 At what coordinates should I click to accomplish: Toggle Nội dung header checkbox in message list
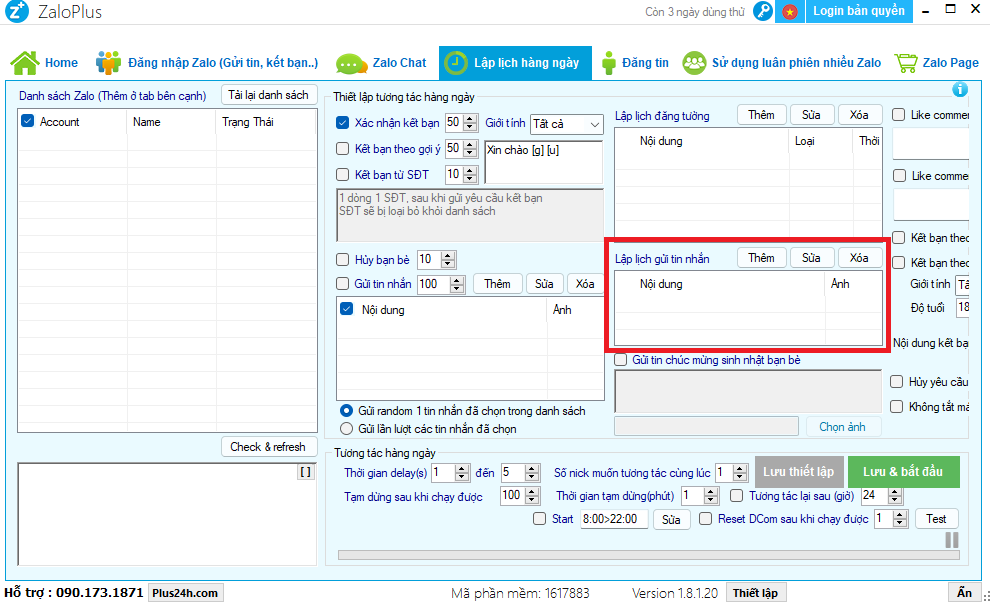pyautogui.click(x=347, y=309)
